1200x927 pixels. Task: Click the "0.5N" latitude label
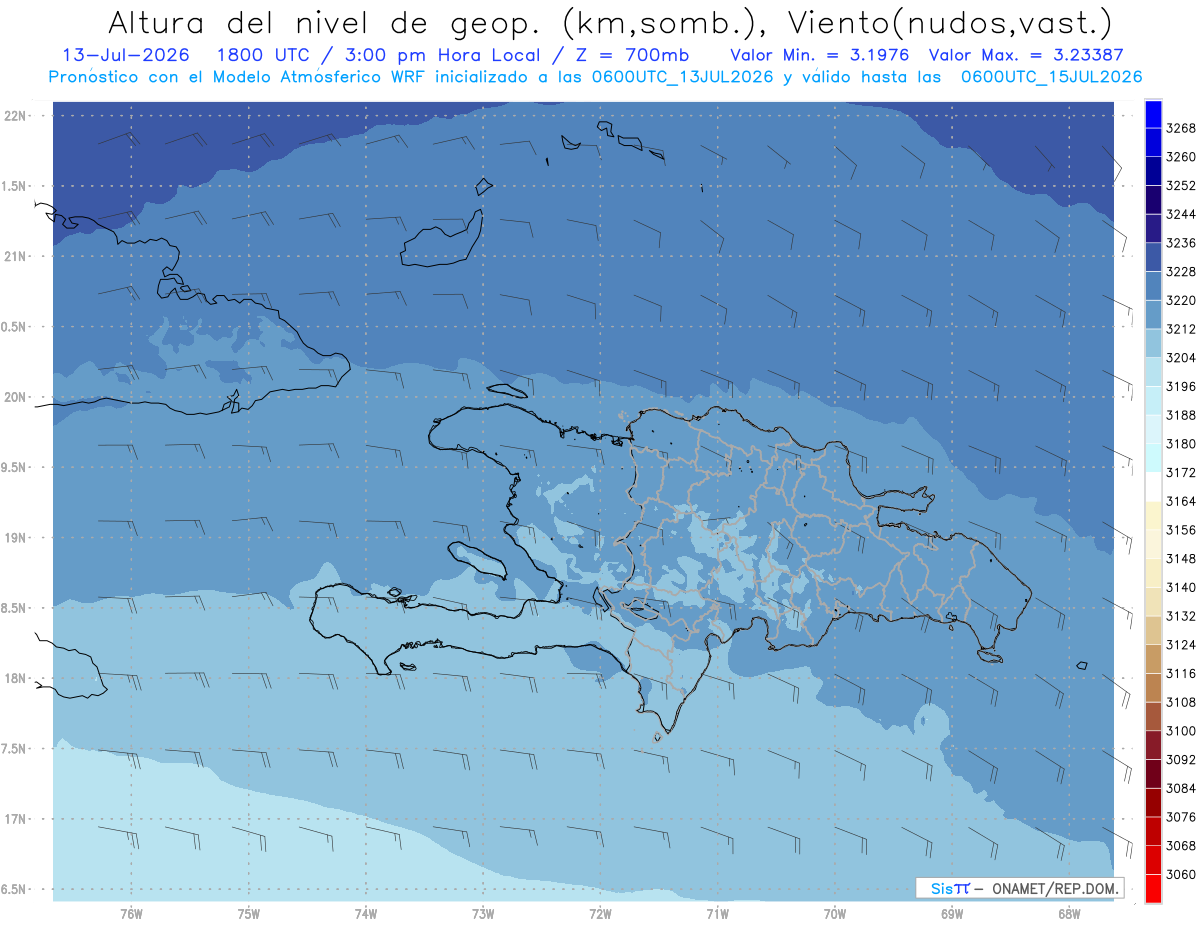pyautogui.click(x=15, y=327)
